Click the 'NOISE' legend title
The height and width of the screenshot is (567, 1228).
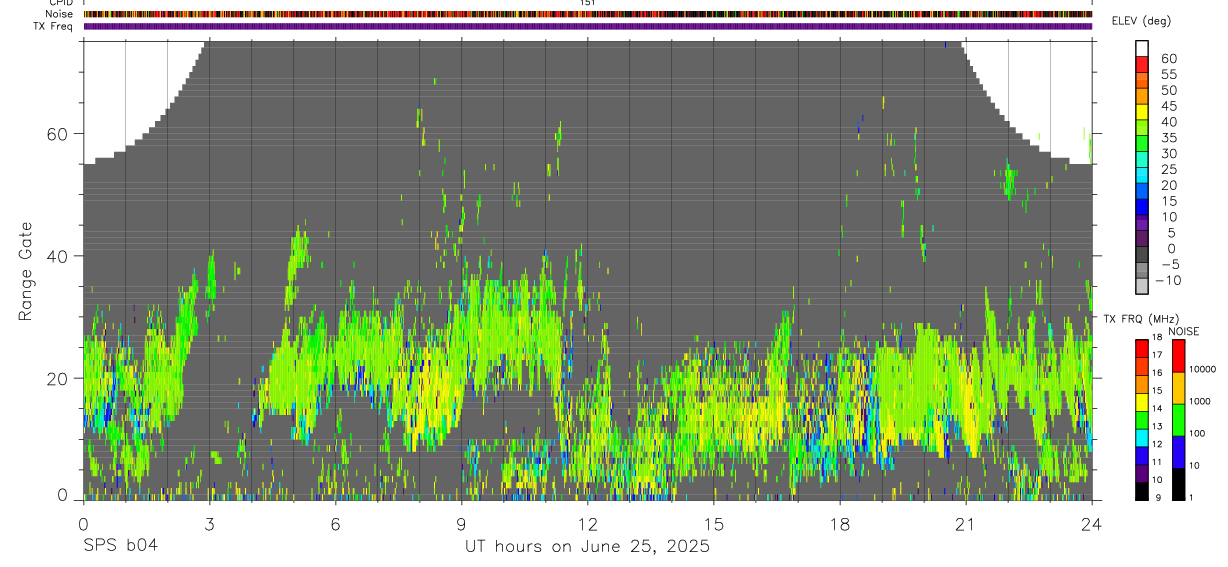pyautogui.click(x=1184, y=331)
